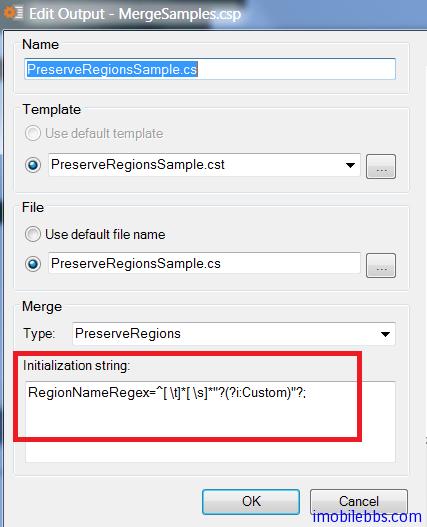427x527 pixels.
Task: Click the CodeSmith icon in title bar
Action: (13, 13)
